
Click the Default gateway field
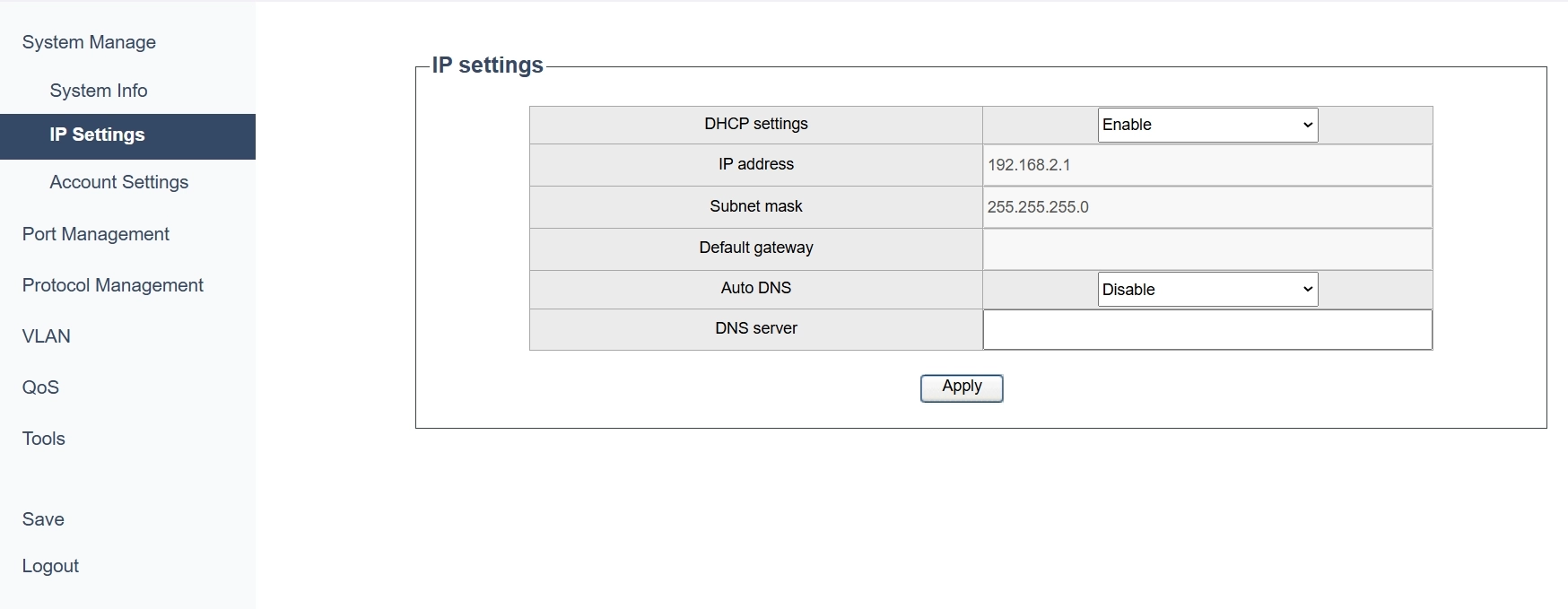click(x=1207, y=248)
